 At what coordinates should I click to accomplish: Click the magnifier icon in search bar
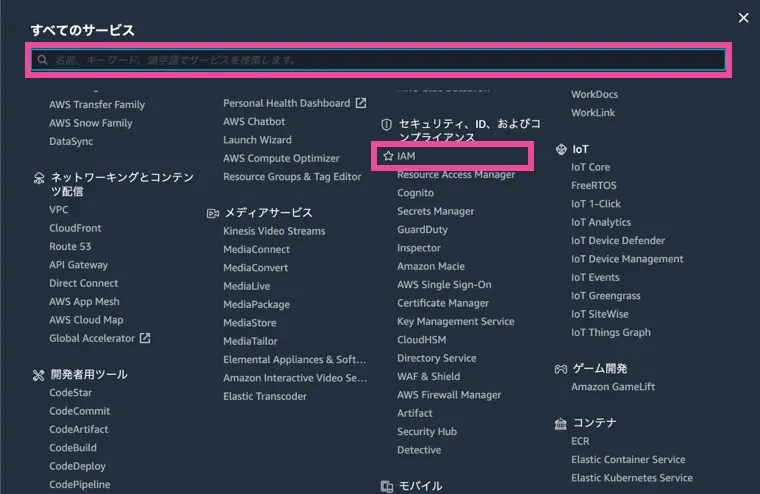point(43,60)
